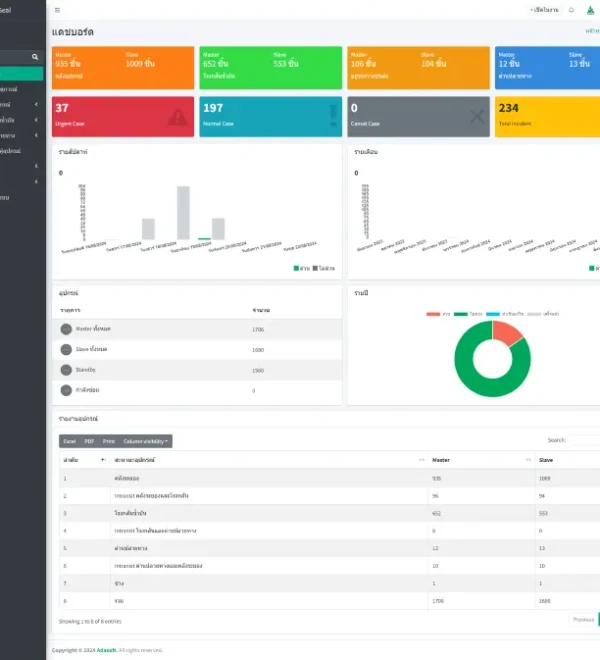Toggle gray ไม่ด่วน series in weekly chart legend
The width and height of the screenshot is (600, 660).
323,268
